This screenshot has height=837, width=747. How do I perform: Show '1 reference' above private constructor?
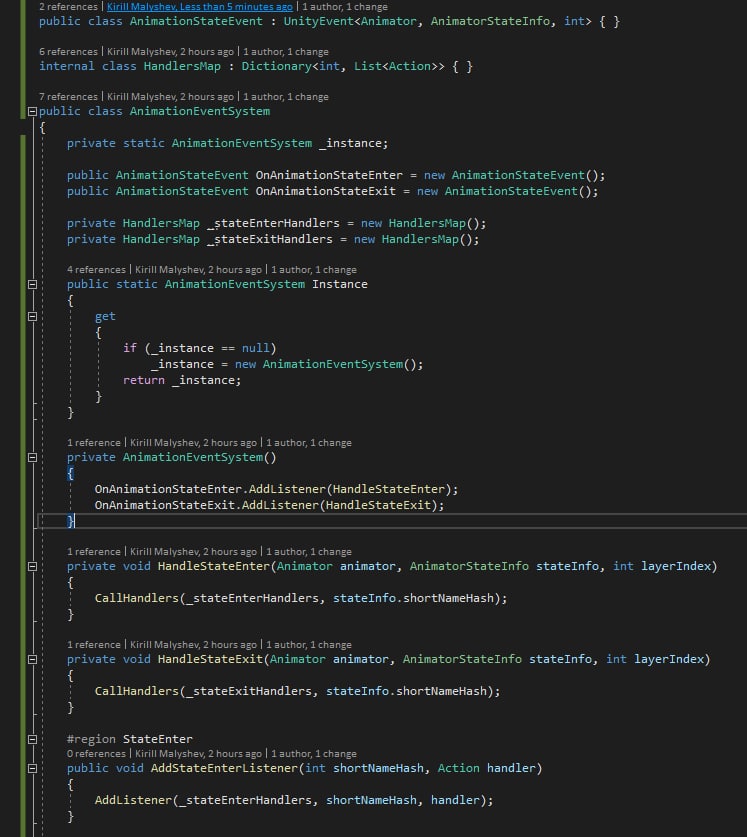coord(94,443)
